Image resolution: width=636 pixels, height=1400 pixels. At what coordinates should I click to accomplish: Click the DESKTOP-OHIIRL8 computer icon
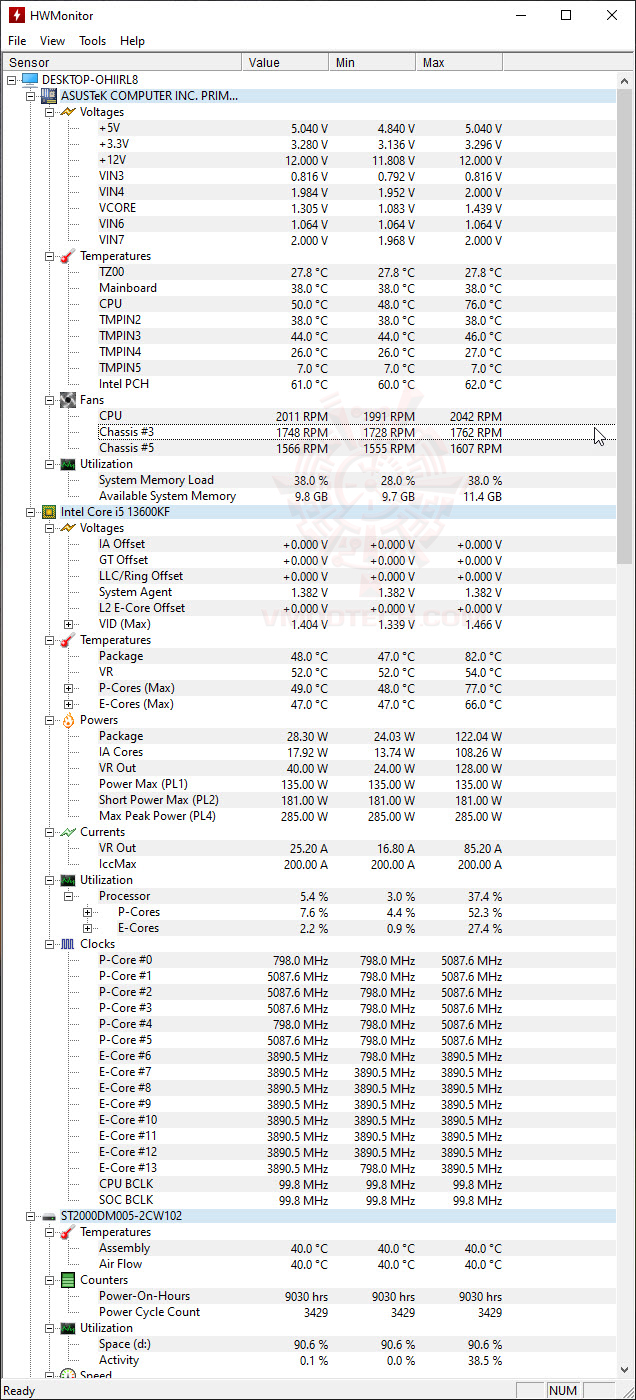pos(29,80)
